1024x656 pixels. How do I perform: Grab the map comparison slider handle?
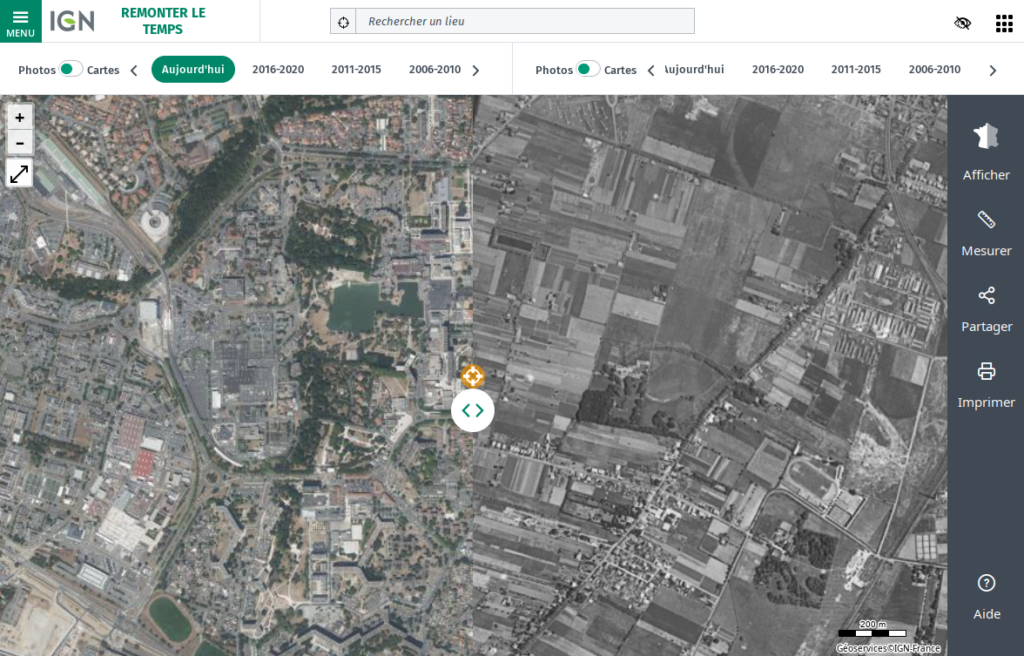[472, 410]
